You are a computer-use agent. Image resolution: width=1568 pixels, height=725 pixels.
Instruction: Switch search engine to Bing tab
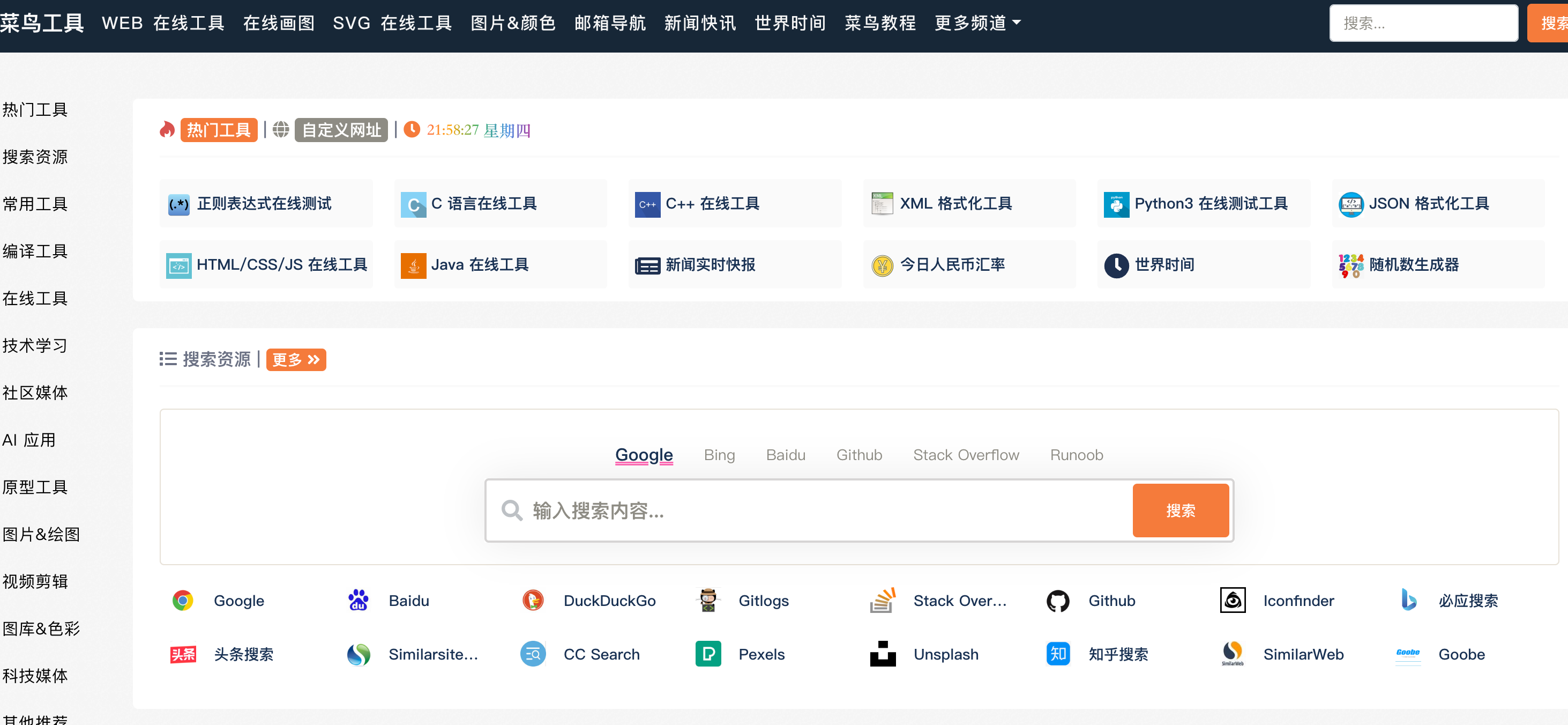[x=719, y=455]
